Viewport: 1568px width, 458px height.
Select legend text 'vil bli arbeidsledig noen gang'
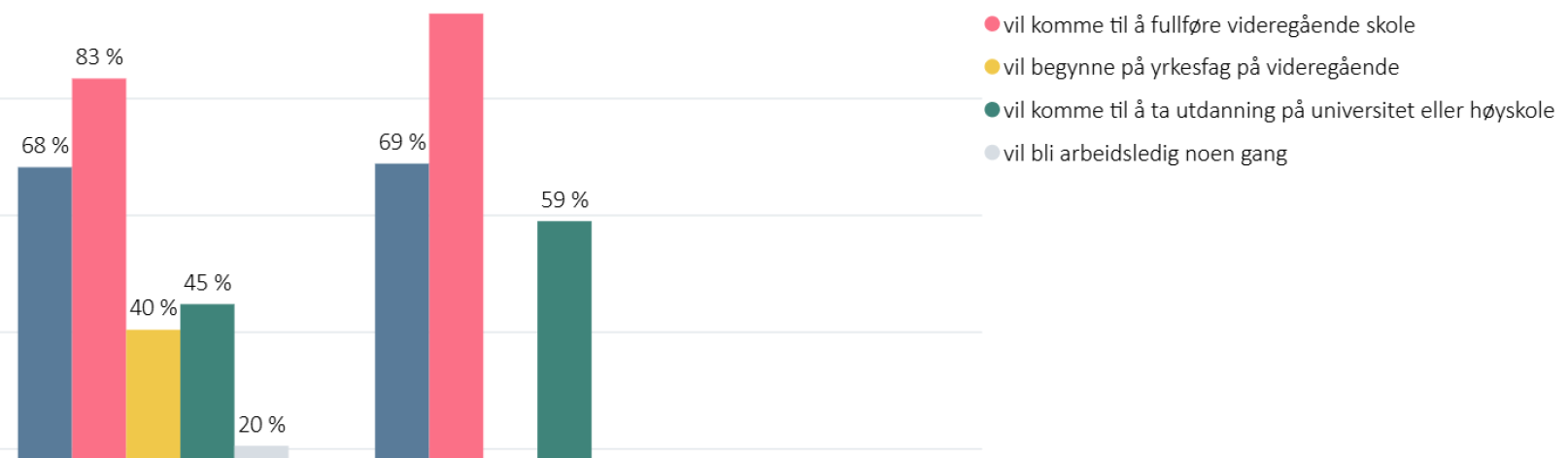[x=1144, y=154]
